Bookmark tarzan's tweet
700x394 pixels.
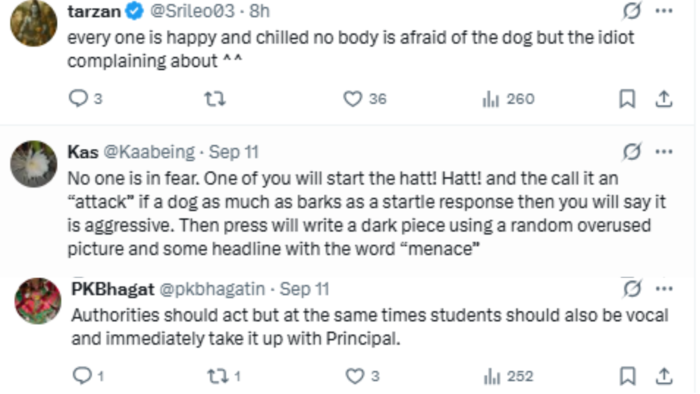(627, 99)
